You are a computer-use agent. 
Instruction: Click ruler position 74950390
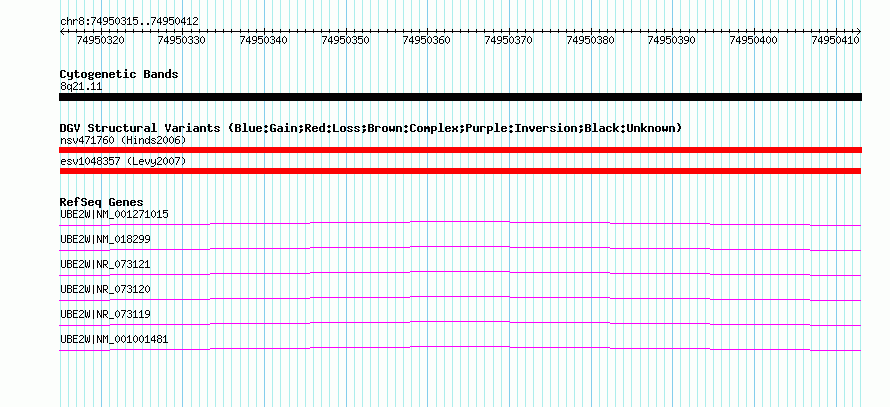tap(672, 40)
